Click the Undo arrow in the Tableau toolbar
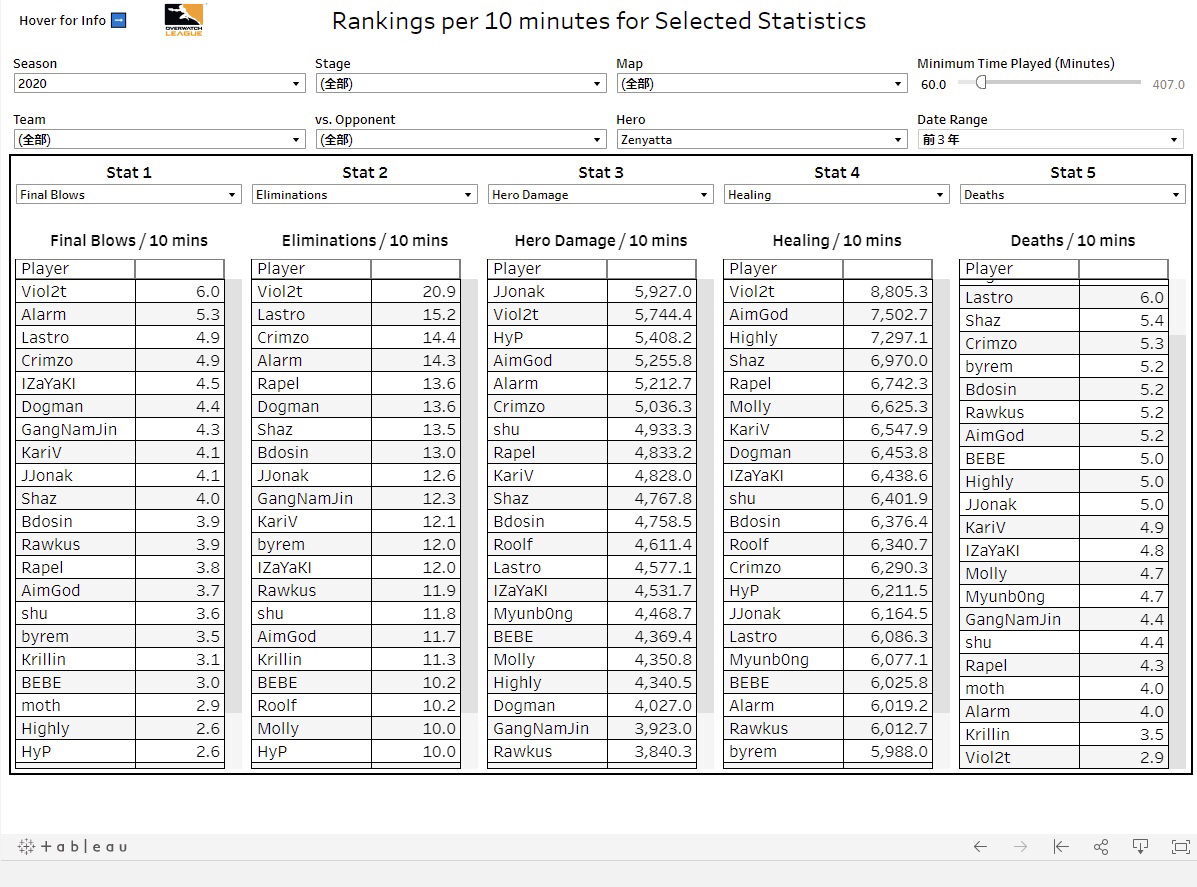The image size is (1197, 887). point(980,847)
